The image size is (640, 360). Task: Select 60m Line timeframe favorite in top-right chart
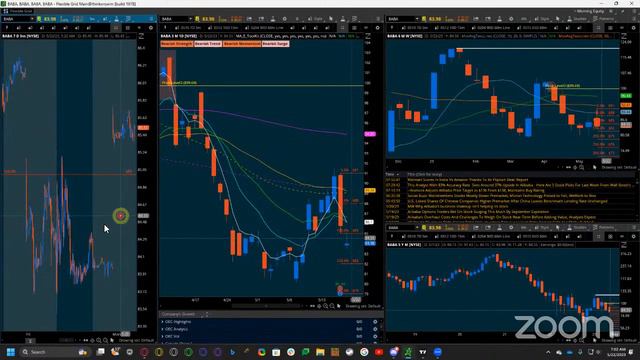pyautogui.click(x=491, y=28)
